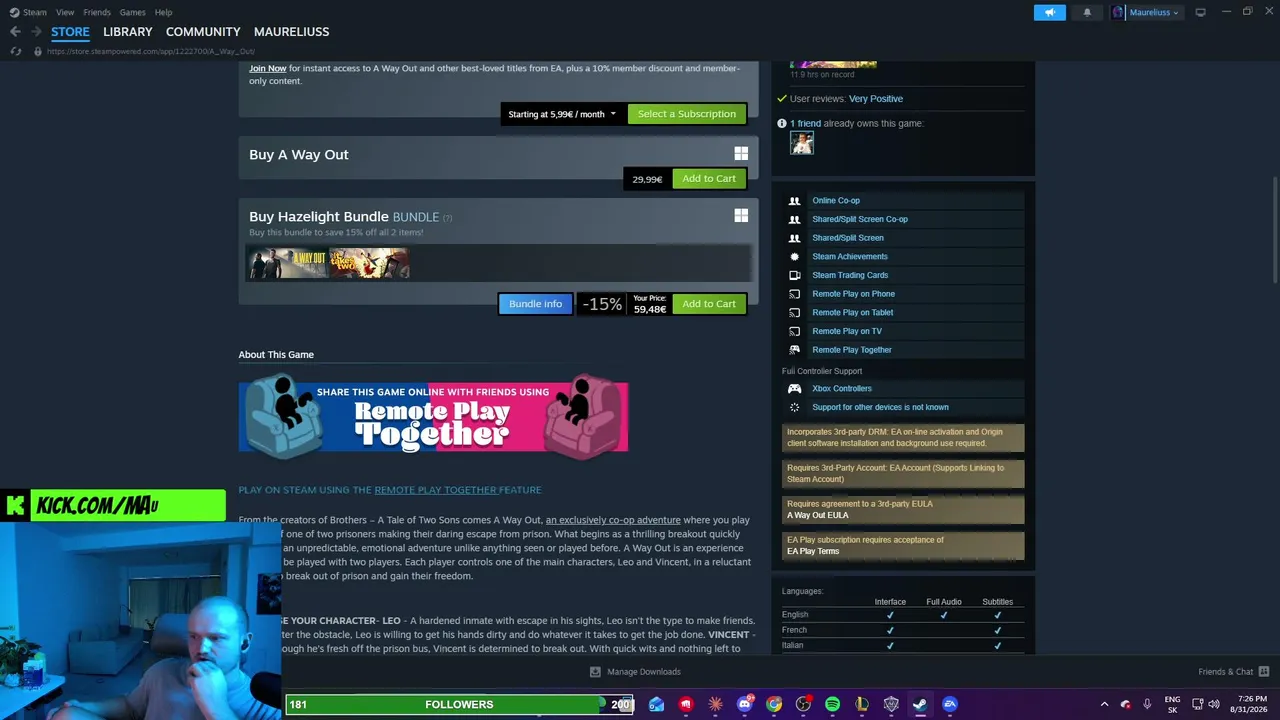Screen dimensions: 1280x720
Task: Switch to the STORE tab
Action: point(70,32)
